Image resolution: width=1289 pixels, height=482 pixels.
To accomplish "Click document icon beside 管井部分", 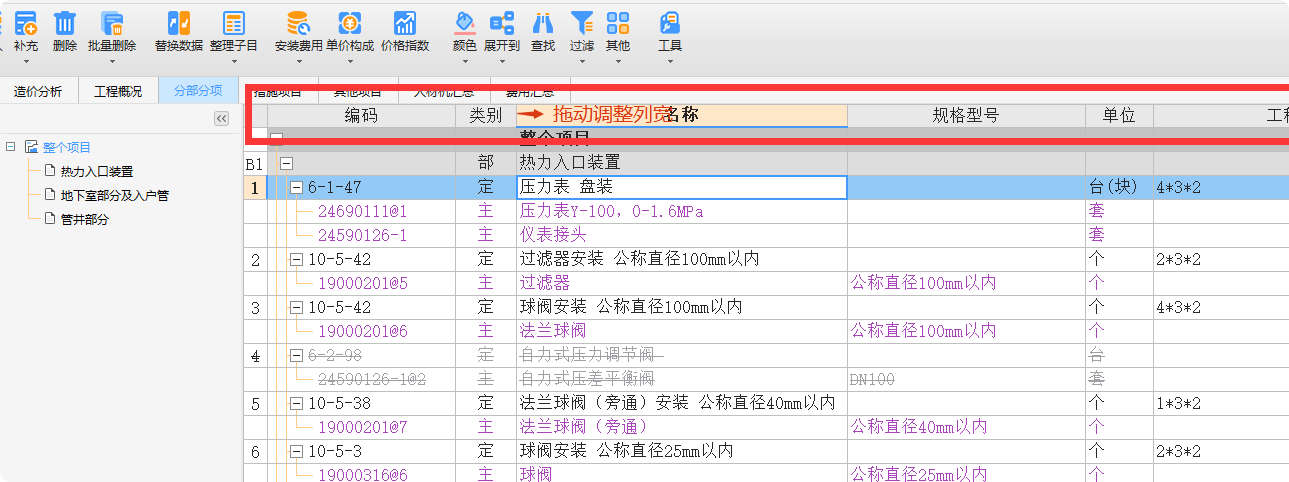I will (49, 219).
